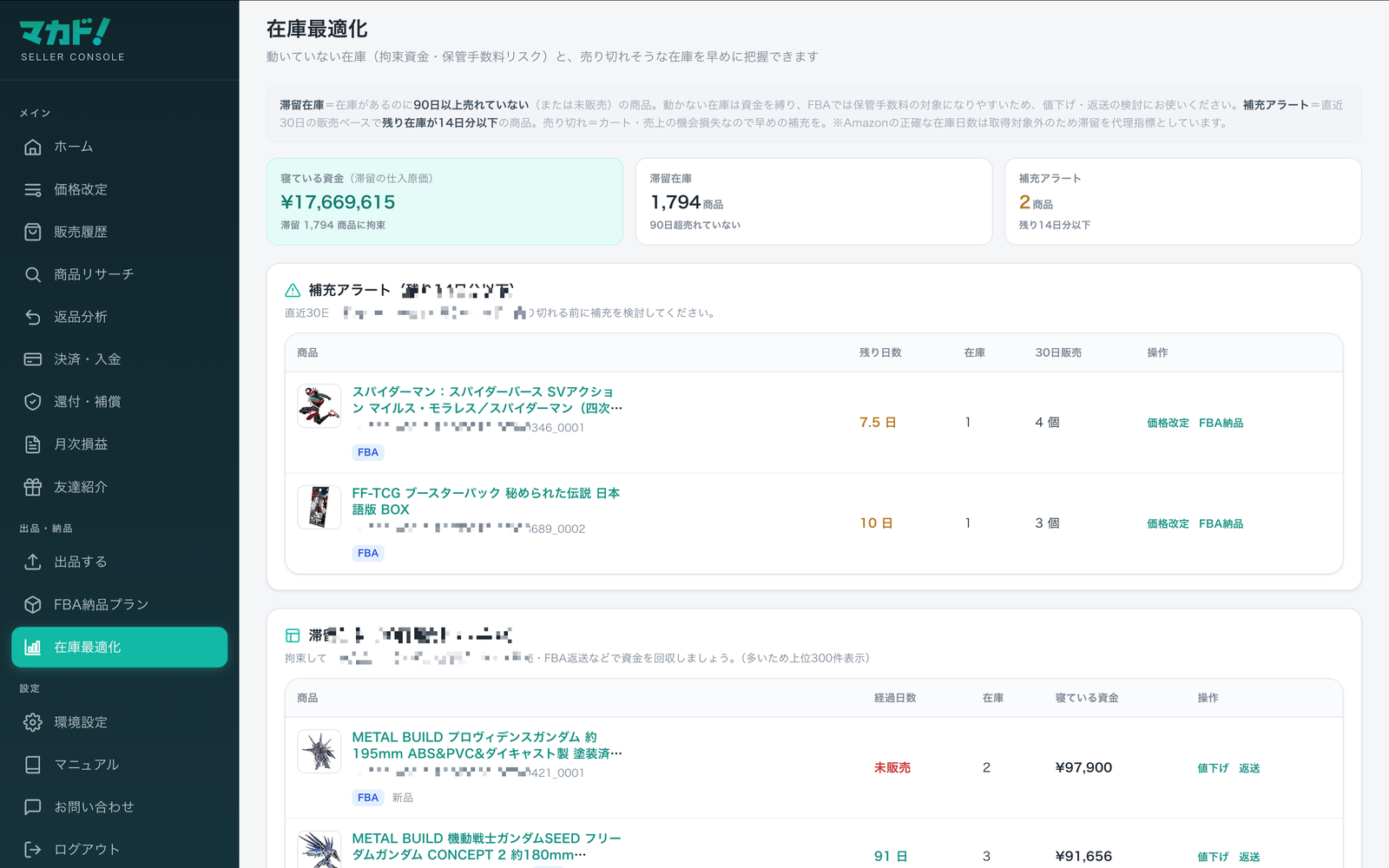Click the 滞留在庫 table layout icon
This screenshot has height=868, width=1389.
click(x=293, y=635)
